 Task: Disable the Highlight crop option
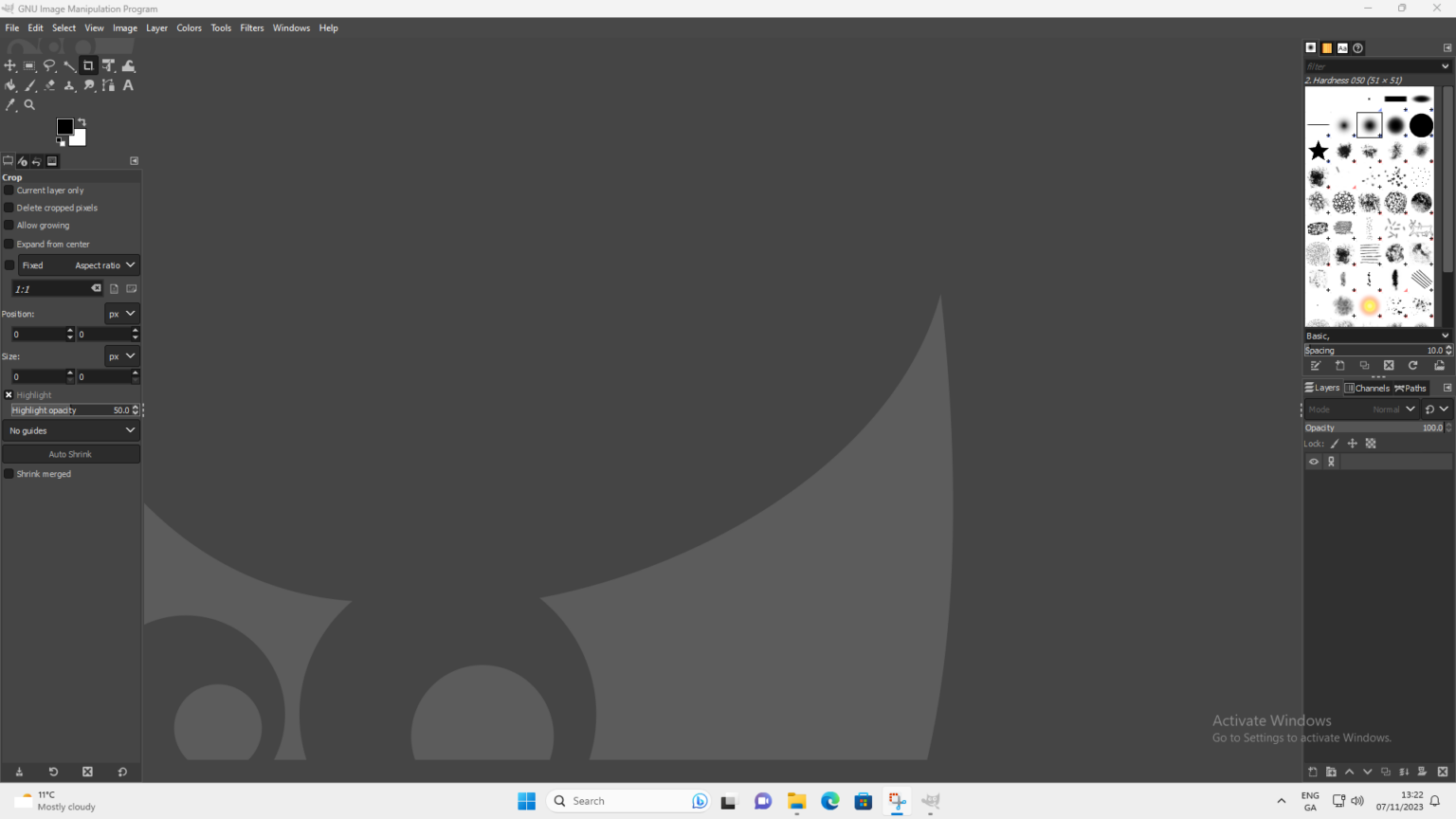pos(9,395)
